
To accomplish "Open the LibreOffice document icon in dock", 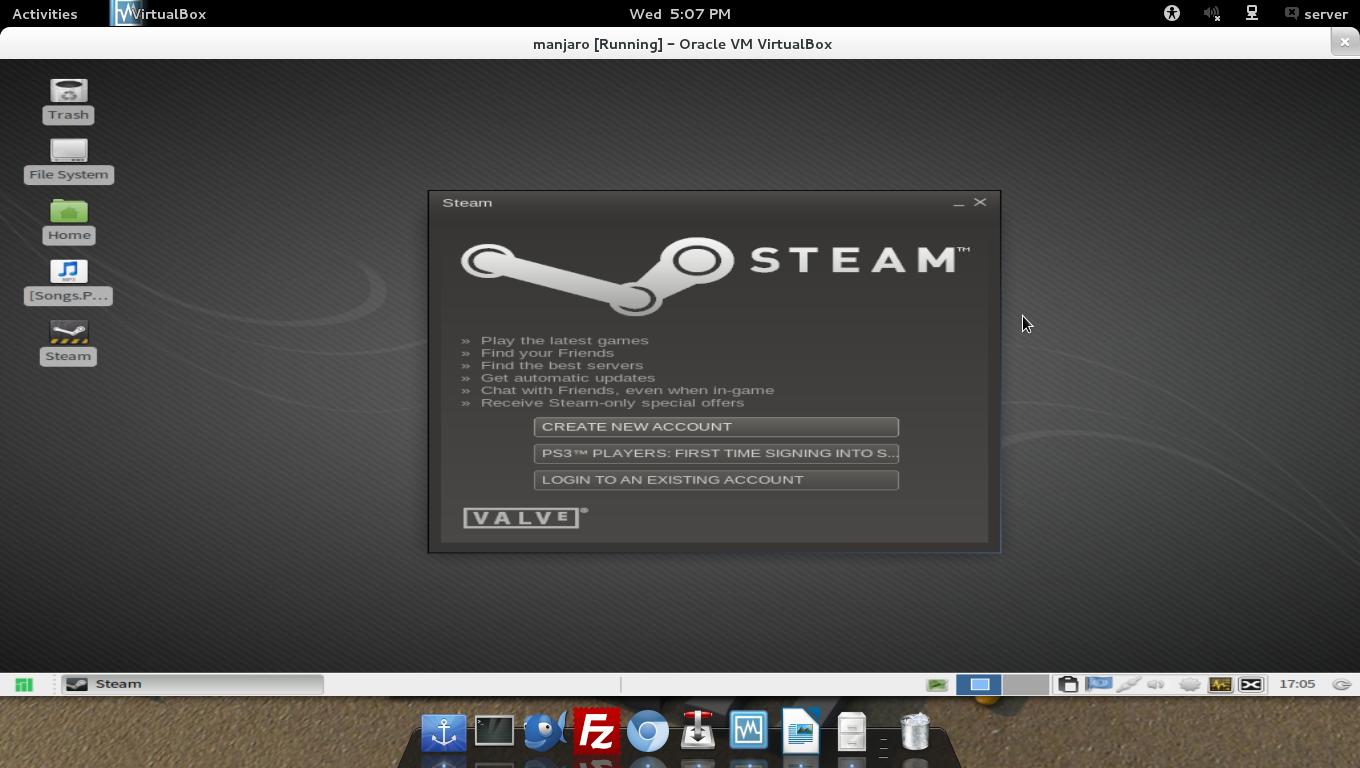I will click(800, 732).
